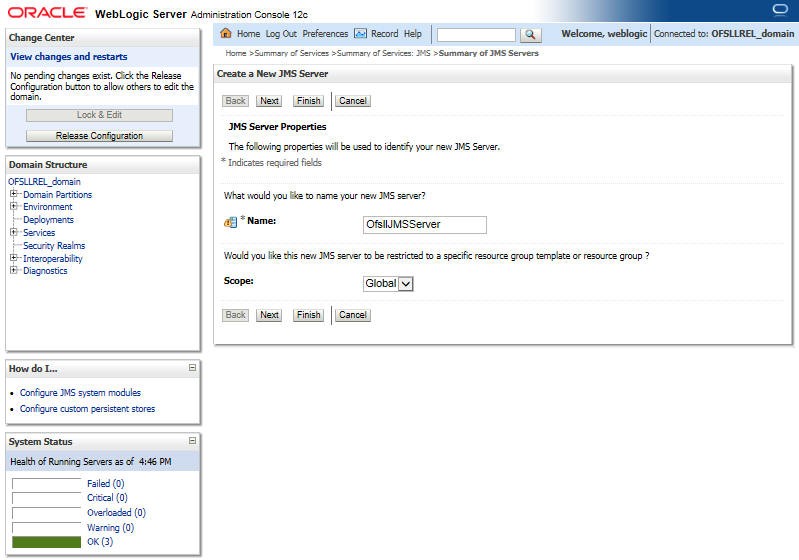The image size is (799, 560).
Task: Open View changes and restarts link
Action: click(69, 57)
